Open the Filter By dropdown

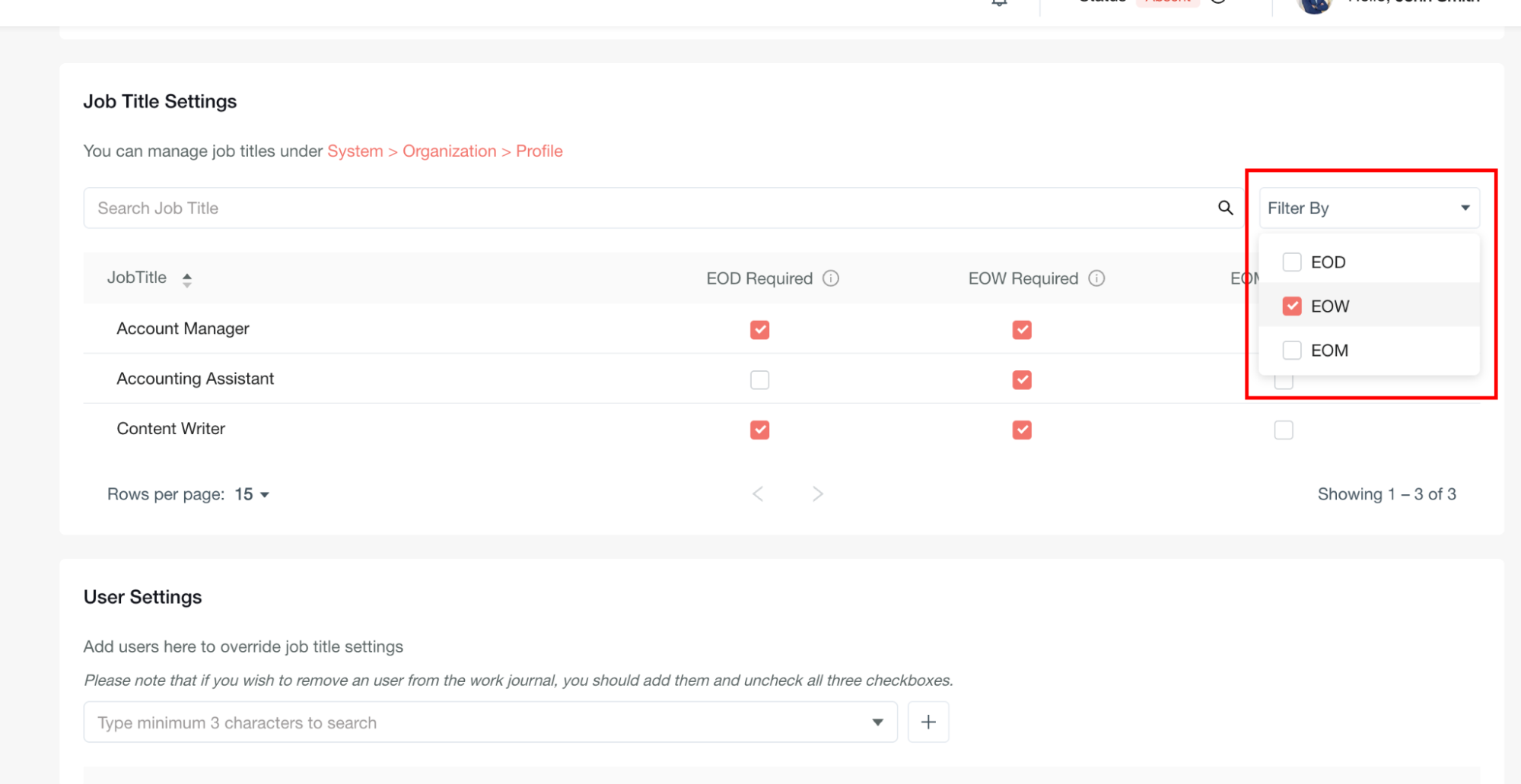pos(1369,208)
